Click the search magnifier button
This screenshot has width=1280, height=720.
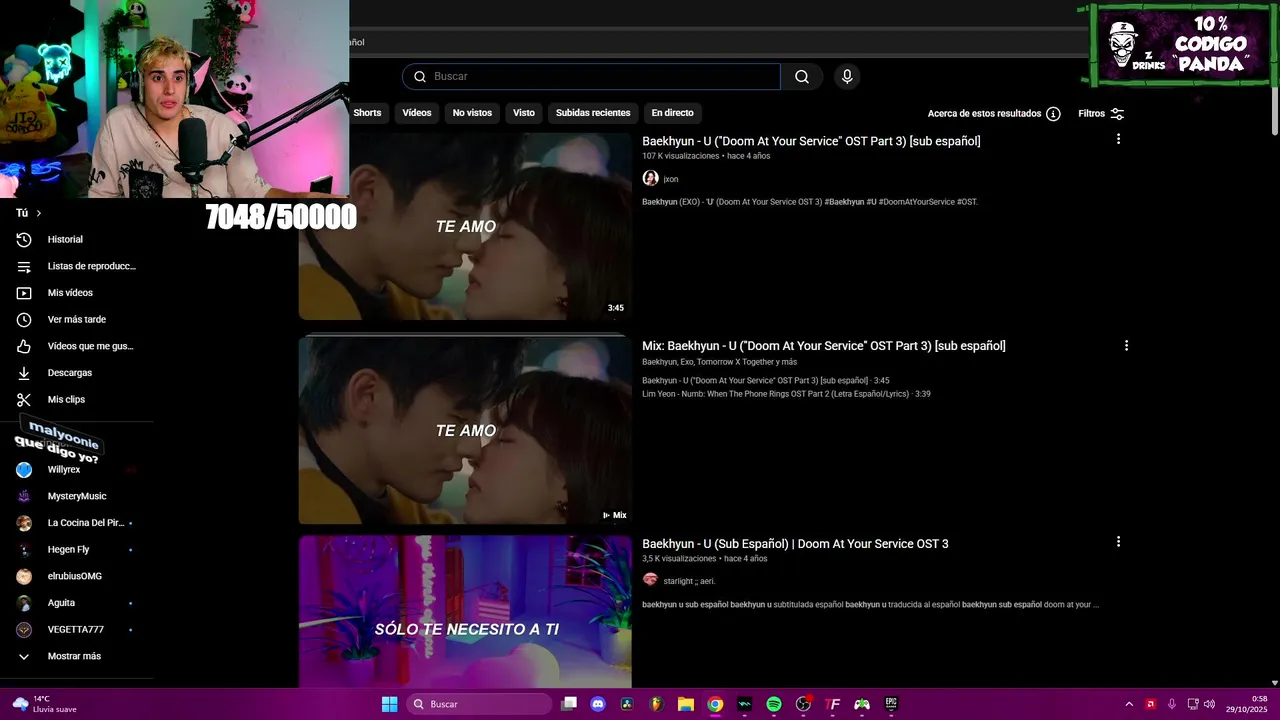[802, 77]
